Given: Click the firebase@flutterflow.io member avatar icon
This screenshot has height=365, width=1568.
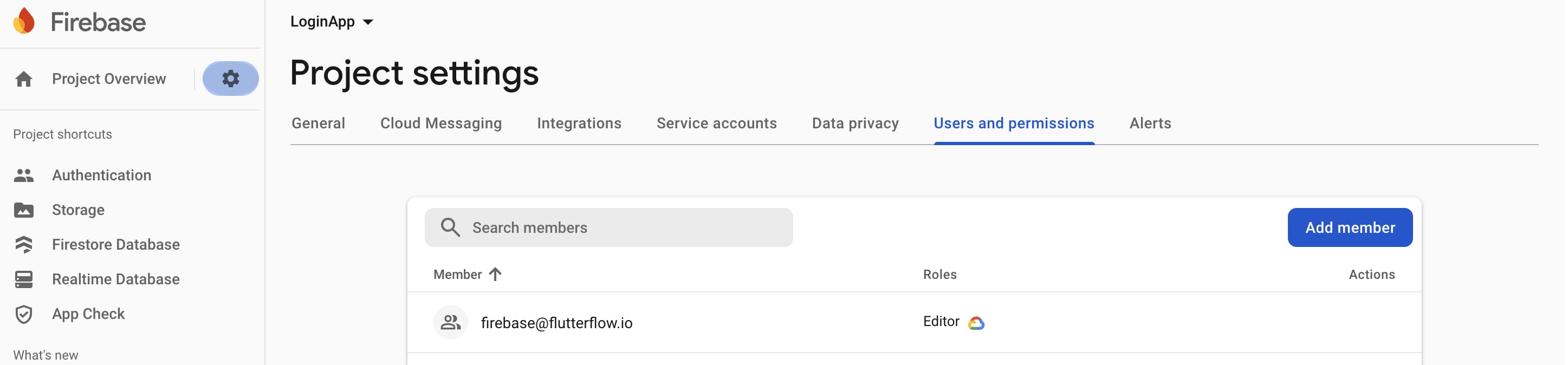Looking at the screenshot, I should click(450, 322).
